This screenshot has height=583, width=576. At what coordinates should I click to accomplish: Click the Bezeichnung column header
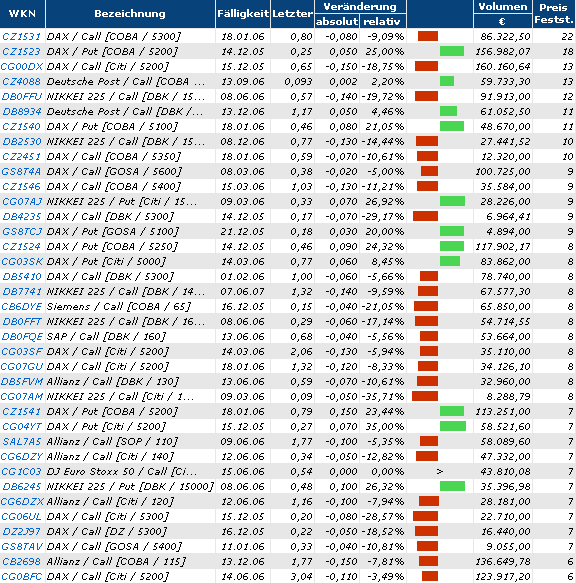tap(130, 14)
